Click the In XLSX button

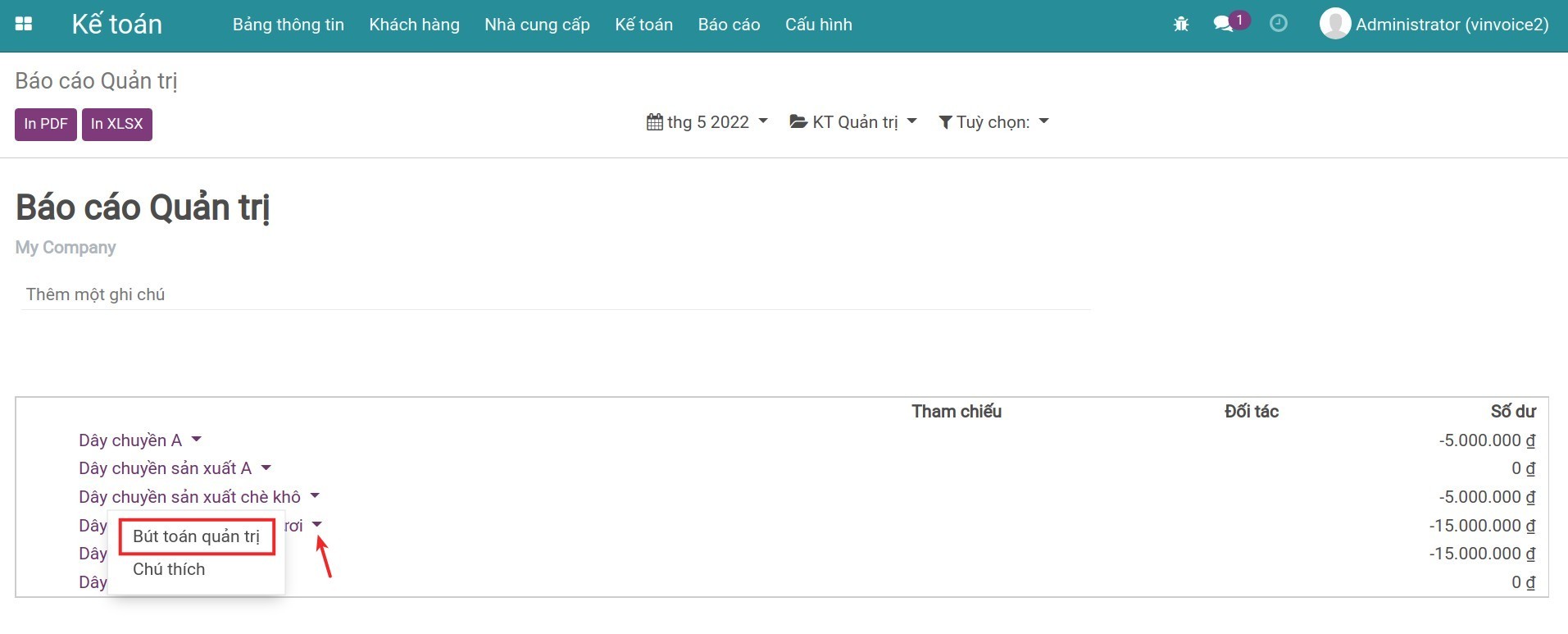click(116, 124)
